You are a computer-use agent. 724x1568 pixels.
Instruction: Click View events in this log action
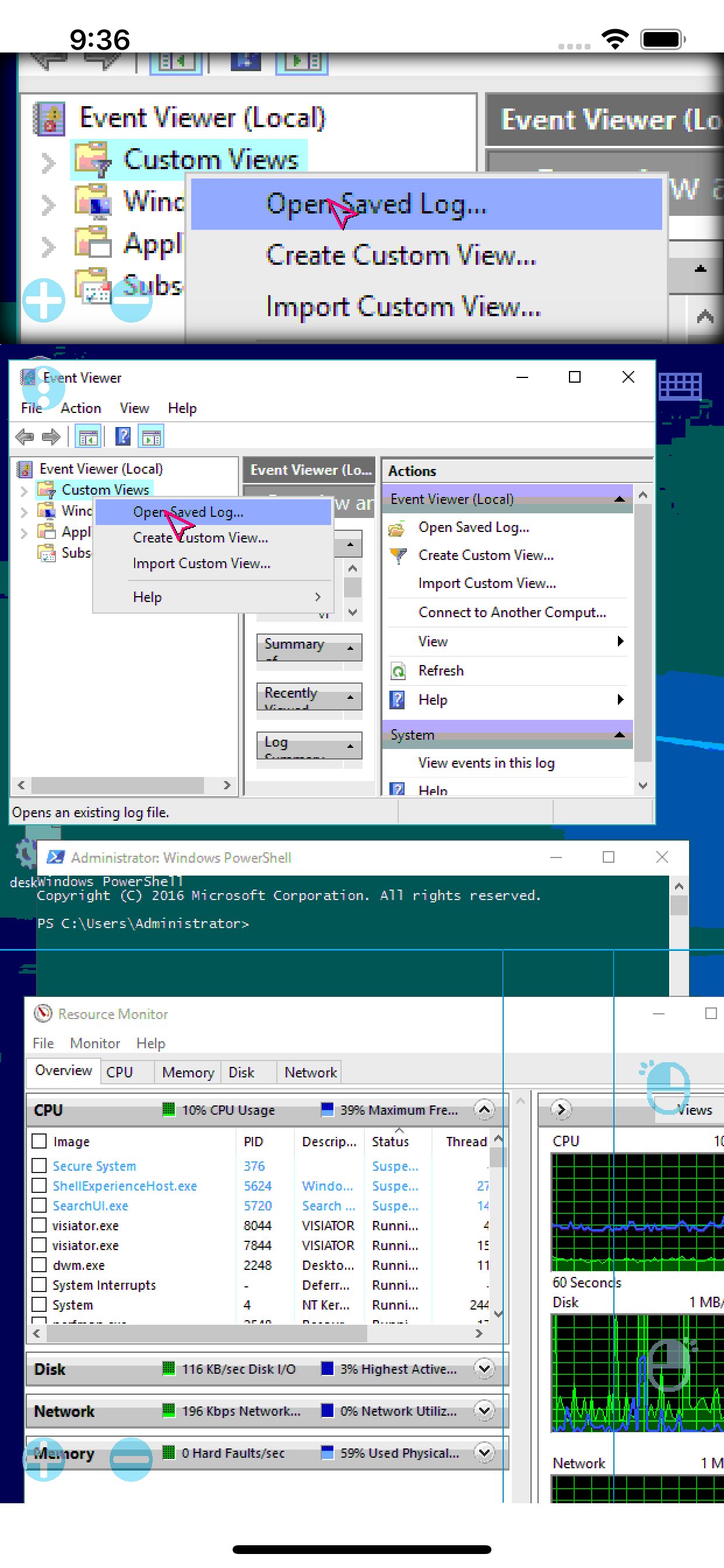tap(486, 762)
